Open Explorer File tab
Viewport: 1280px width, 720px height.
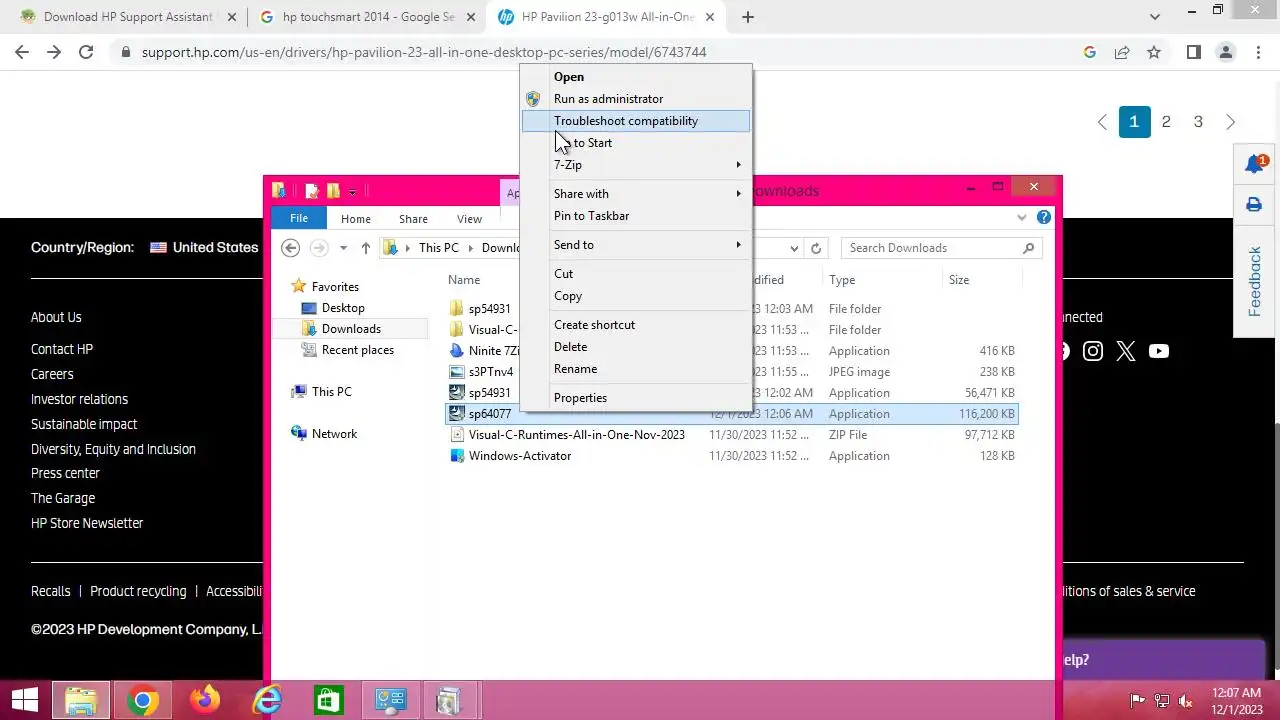(x=299, y=218)
